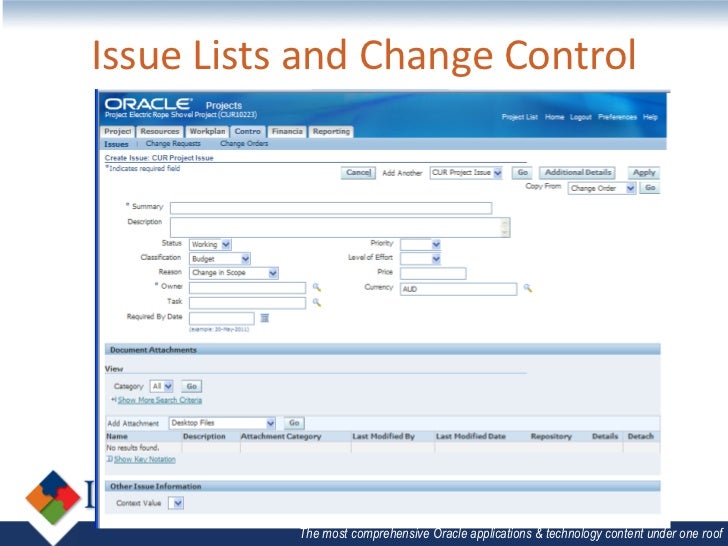Click the Last Modified Date column header
The image size is (728, 546).
point(471,436)
